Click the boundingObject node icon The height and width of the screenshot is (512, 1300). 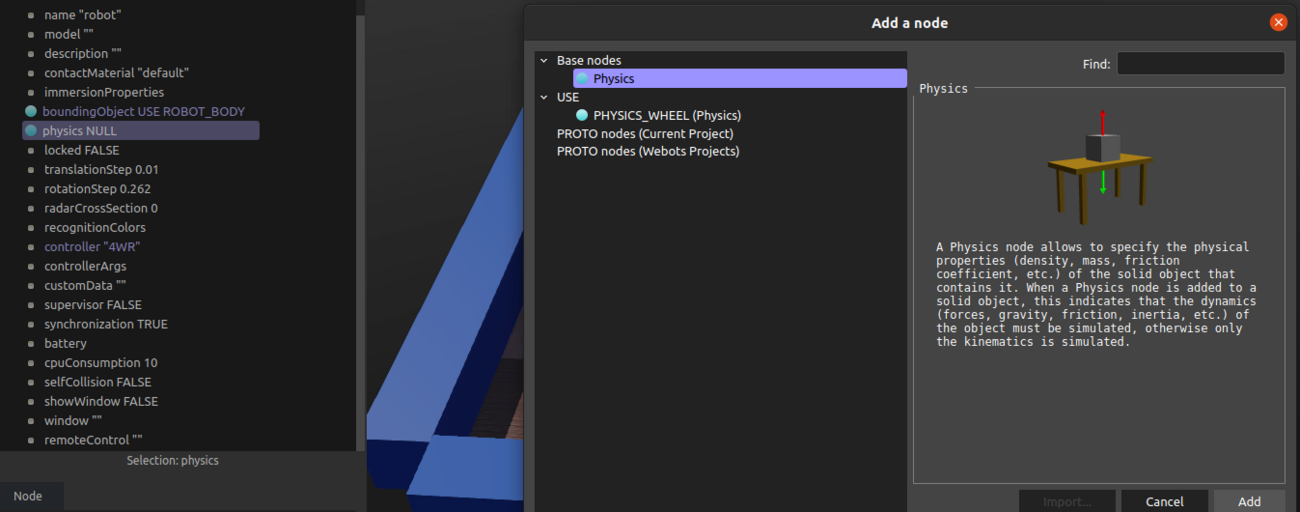click(31, 112)
